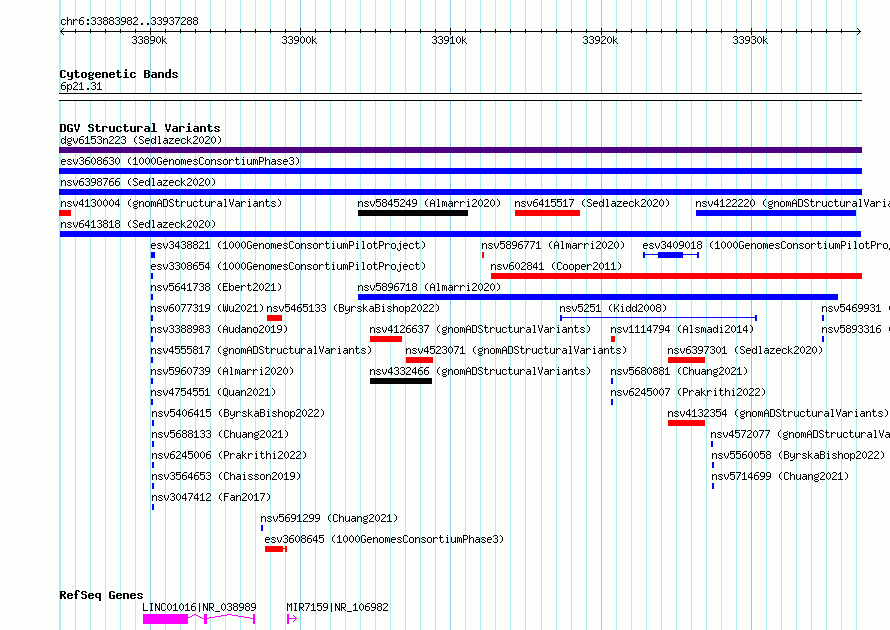Screen dimensions: 890x630
Task: Open the nsv4555817 gnomADStructuralVariants label
Action: 261,350
